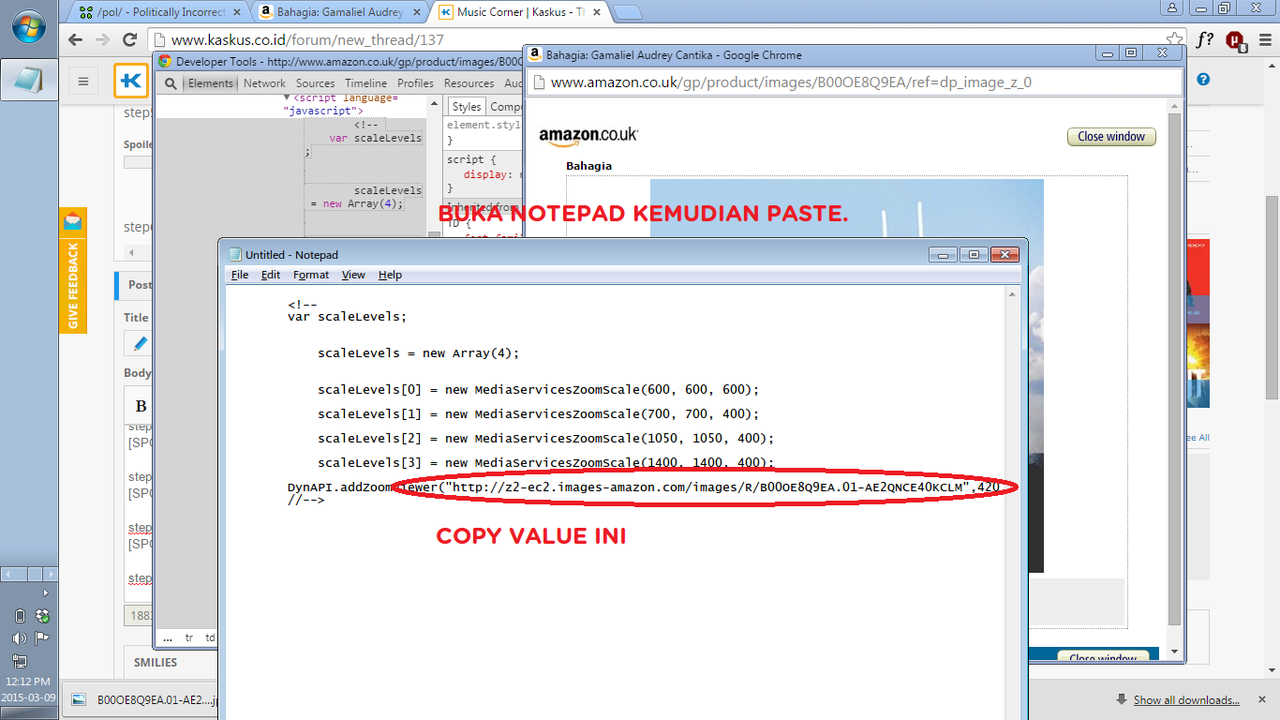Select the Notepad taskbar button
1280x720 pixels.
click(27, 79)
